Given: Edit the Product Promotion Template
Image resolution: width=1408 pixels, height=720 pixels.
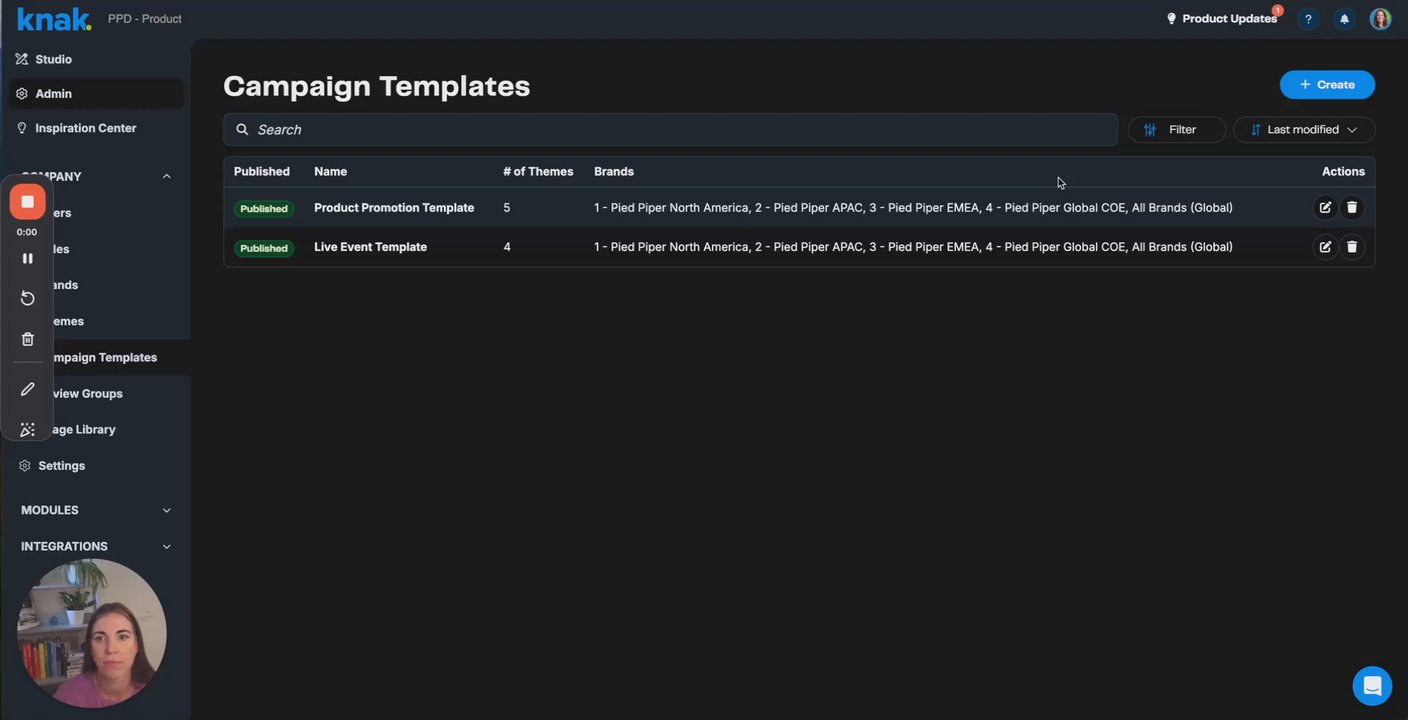Looking at the screenshot, I should 1325,208.
